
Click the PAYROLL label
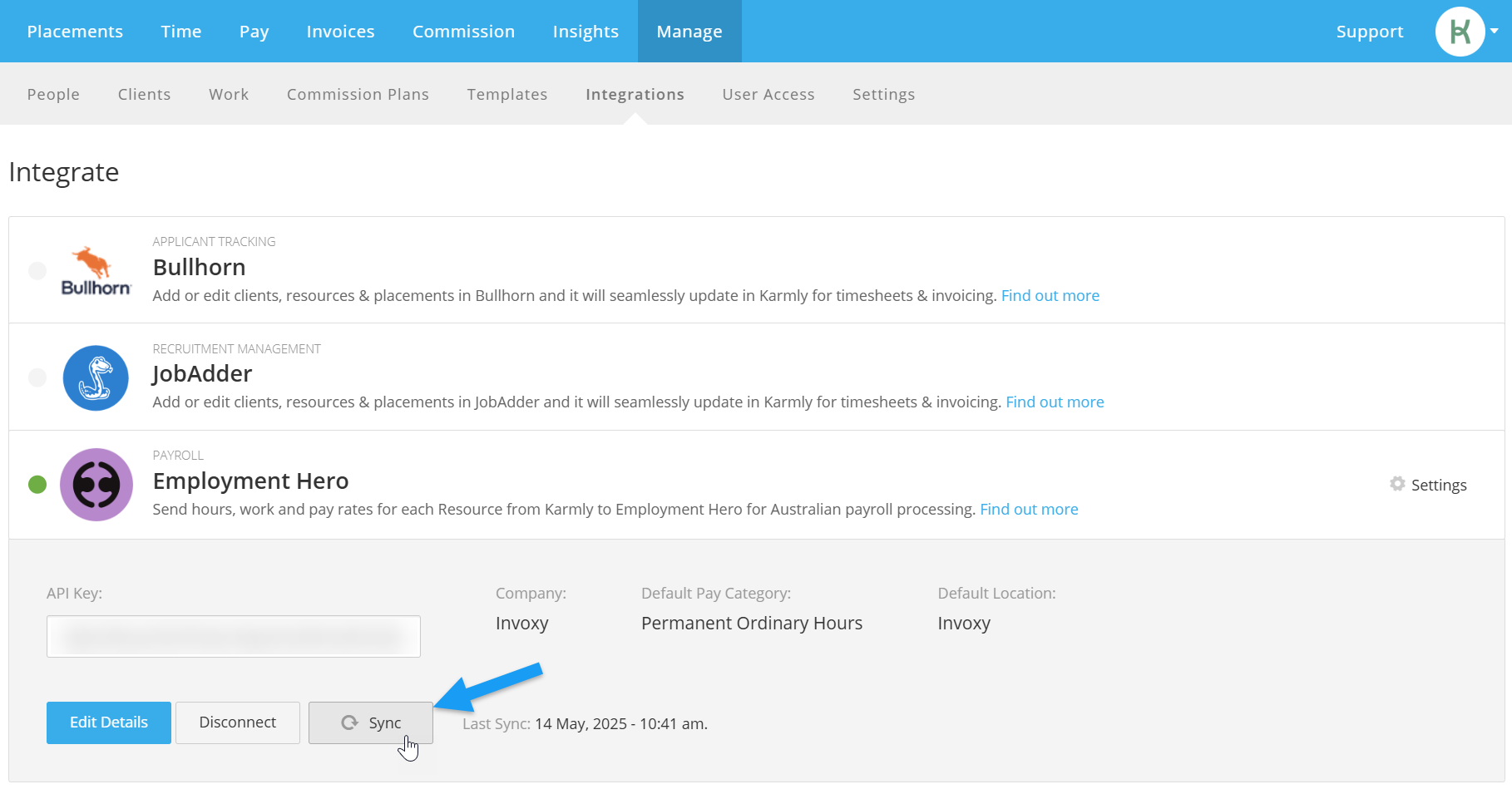(178, 455)
